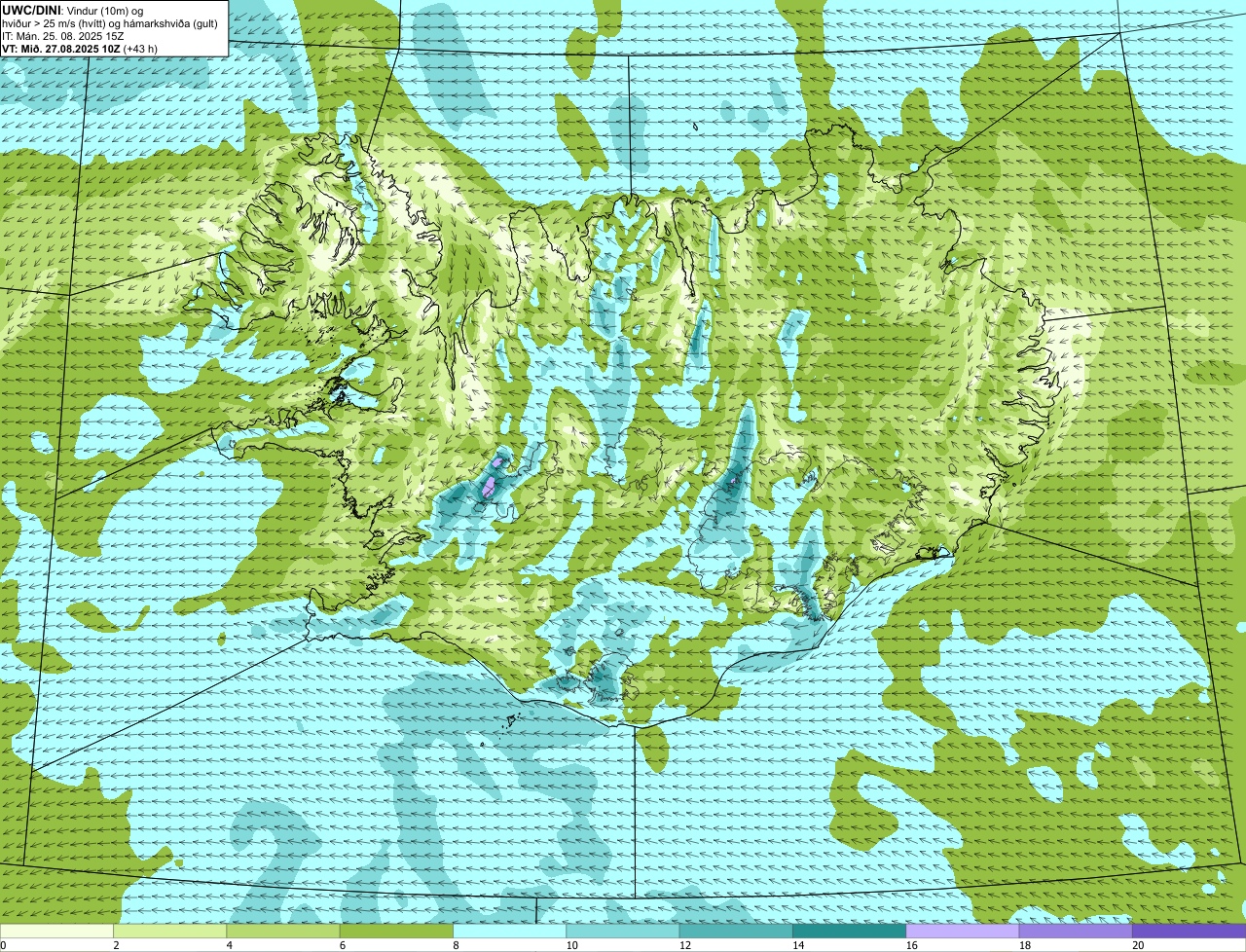The height and width of the screenshot is (952, 1246).
Task: Choose the 14–16 m/s dark teal legend swatch
Action: (x=850, y=931)
